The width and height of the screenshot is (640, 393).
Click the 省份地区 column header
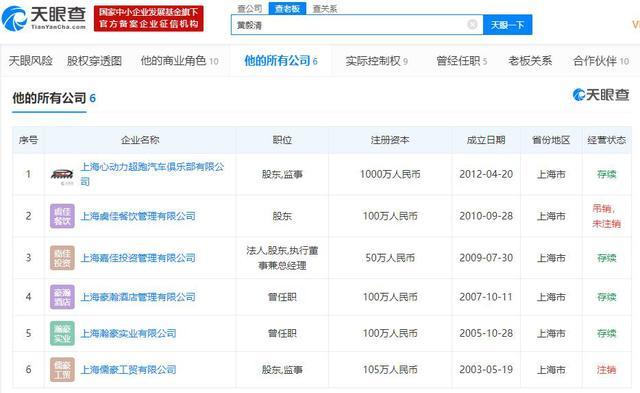click(x=551, y=140)
